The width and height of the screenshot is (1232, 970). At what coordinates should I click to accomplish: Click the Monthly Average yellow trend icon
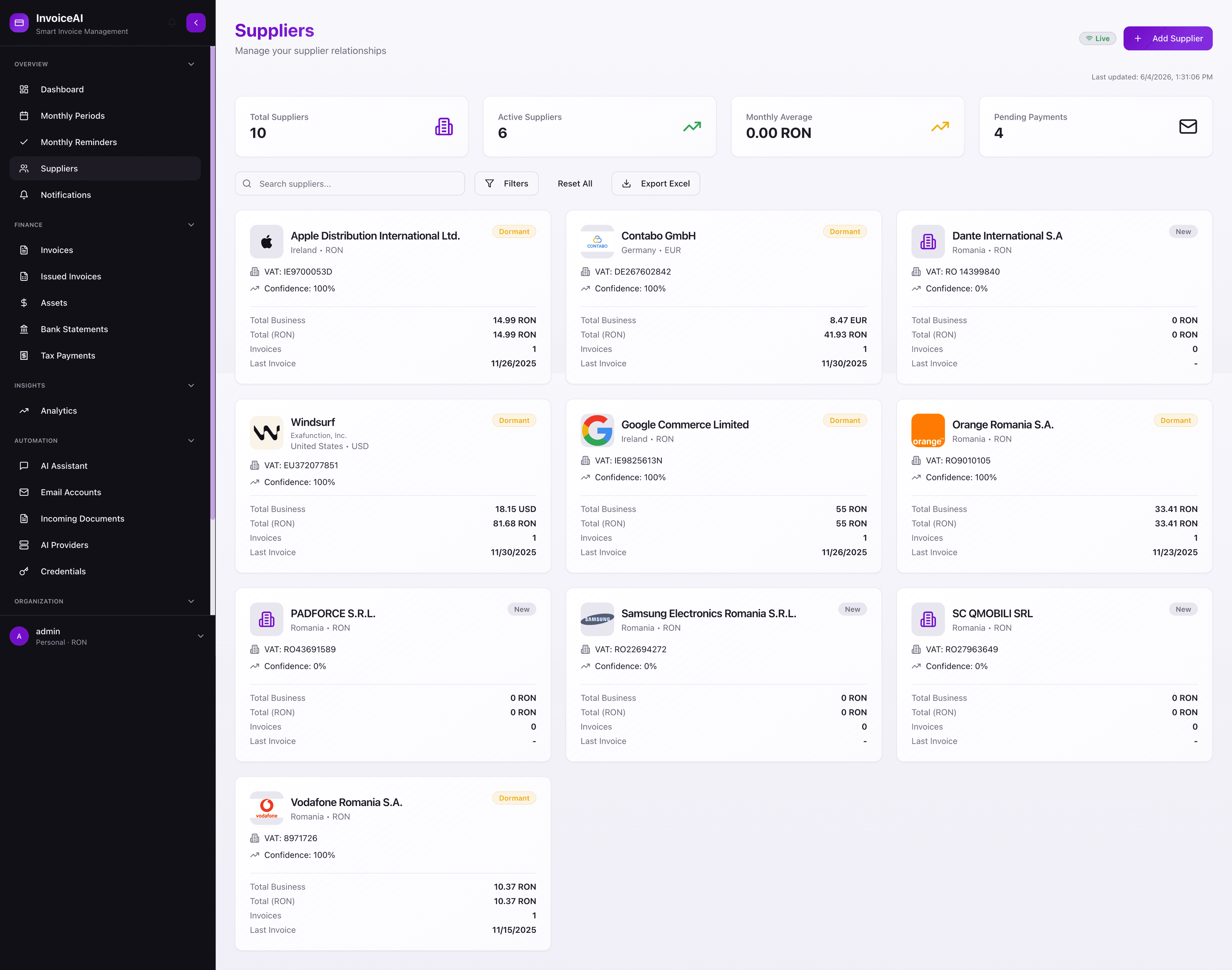coord(940,127)
